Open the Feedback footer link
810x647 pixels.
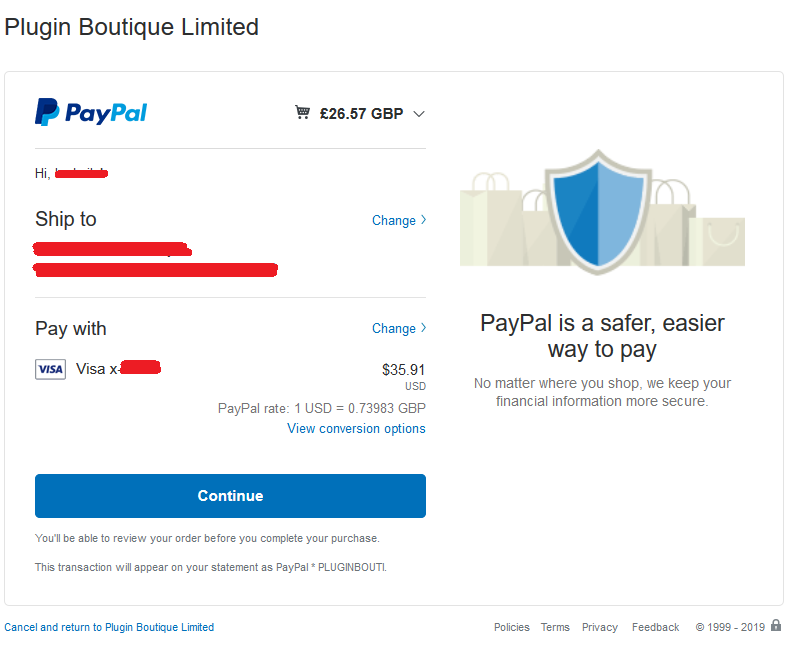click(x=655, y=628)
